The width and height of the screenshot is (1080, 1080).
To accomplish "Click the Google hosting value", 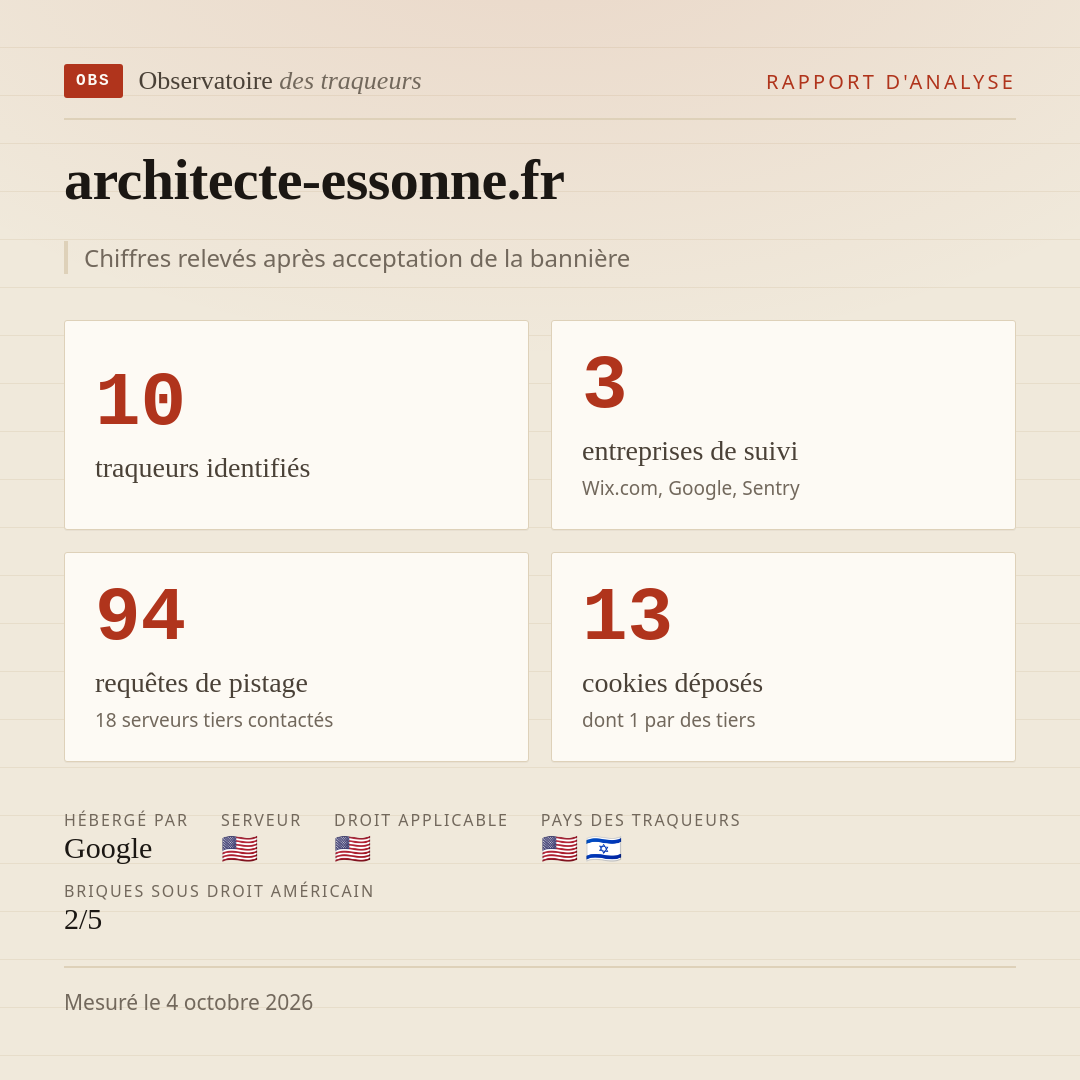I will (108, 849).
